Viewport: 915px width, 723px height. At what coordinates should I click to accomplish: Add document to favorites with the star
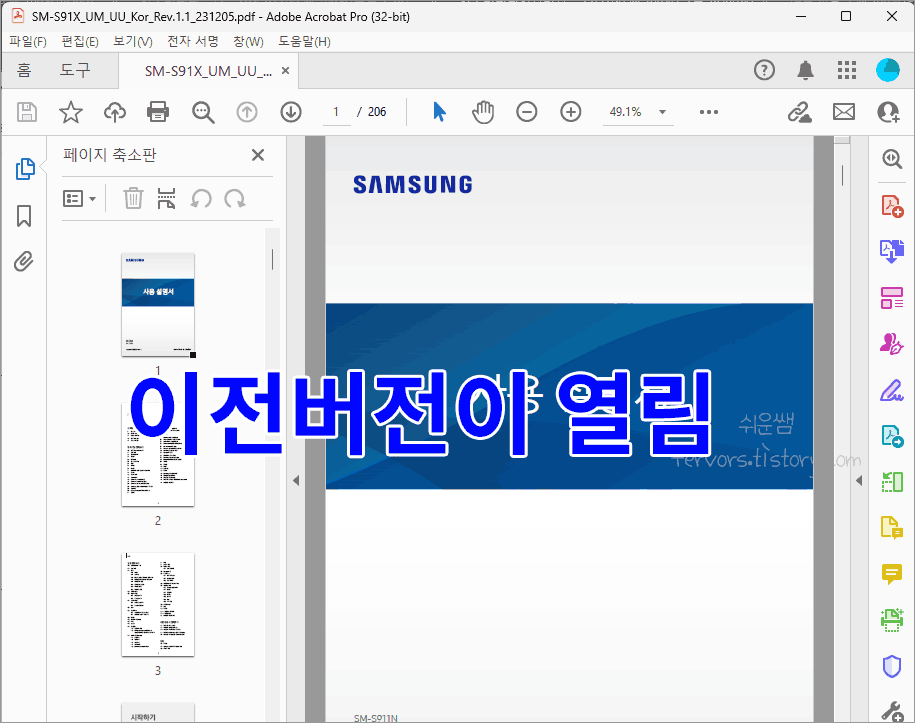[70, 111]
